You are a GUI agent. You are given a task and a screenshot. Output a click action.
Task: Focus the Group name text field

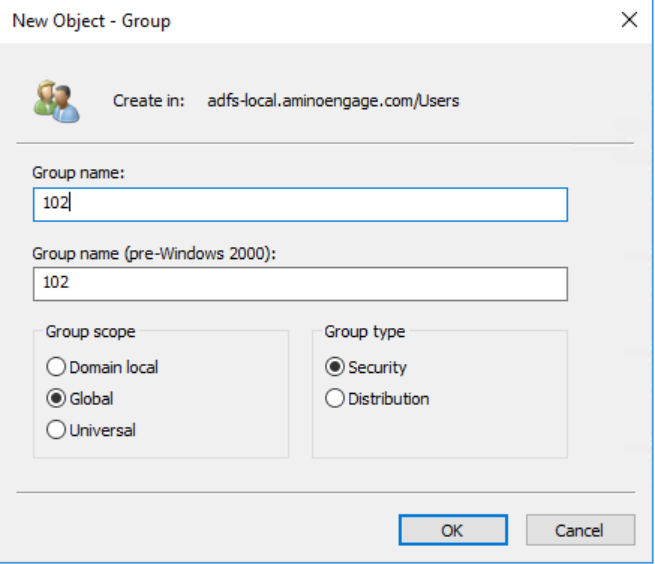click(x=300, y=204)
